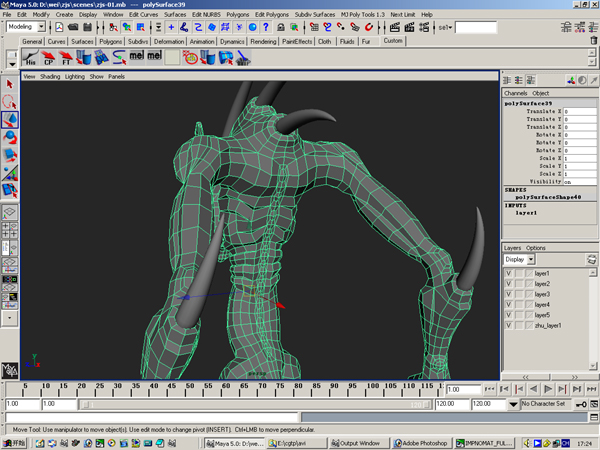Viewport: 600px width, 450px height.
Task: Toggle visibility V box for zhu_layer1
Action: click(x=509, y=325)
